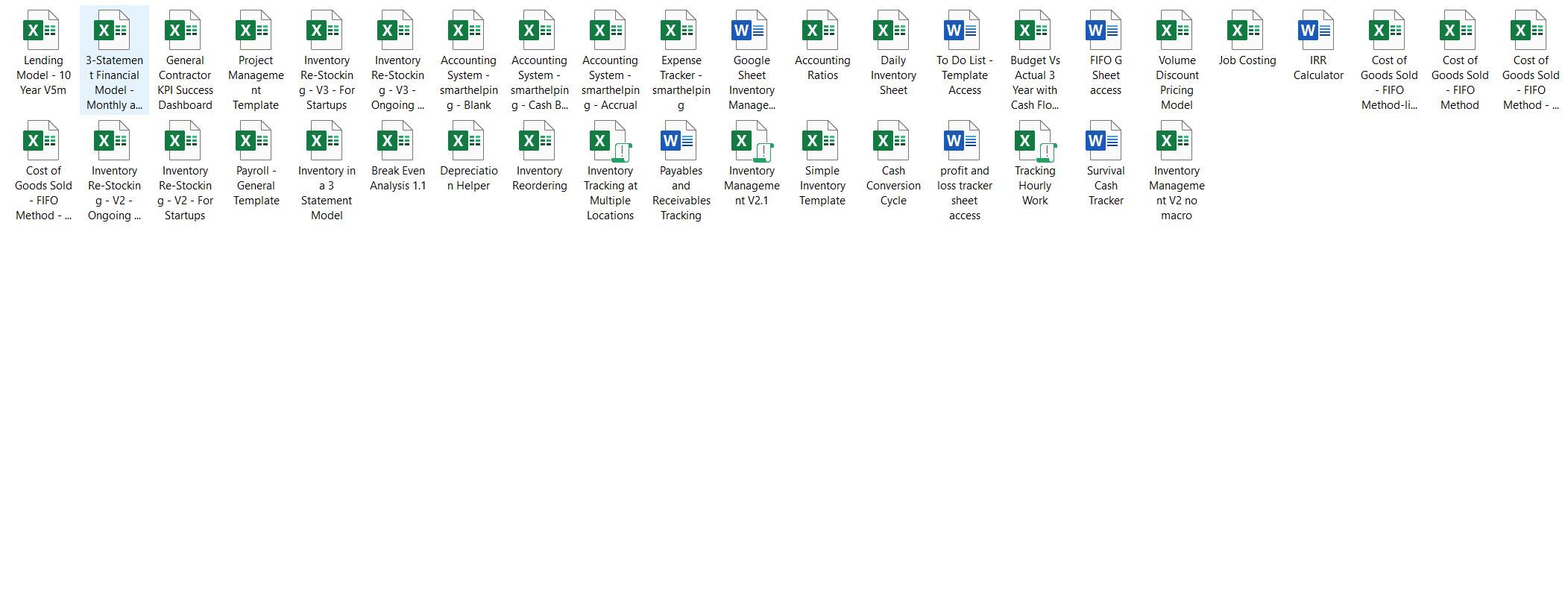
Task: Click the Break Even Analysis 1.1 file
Action: tap(397, 141)
